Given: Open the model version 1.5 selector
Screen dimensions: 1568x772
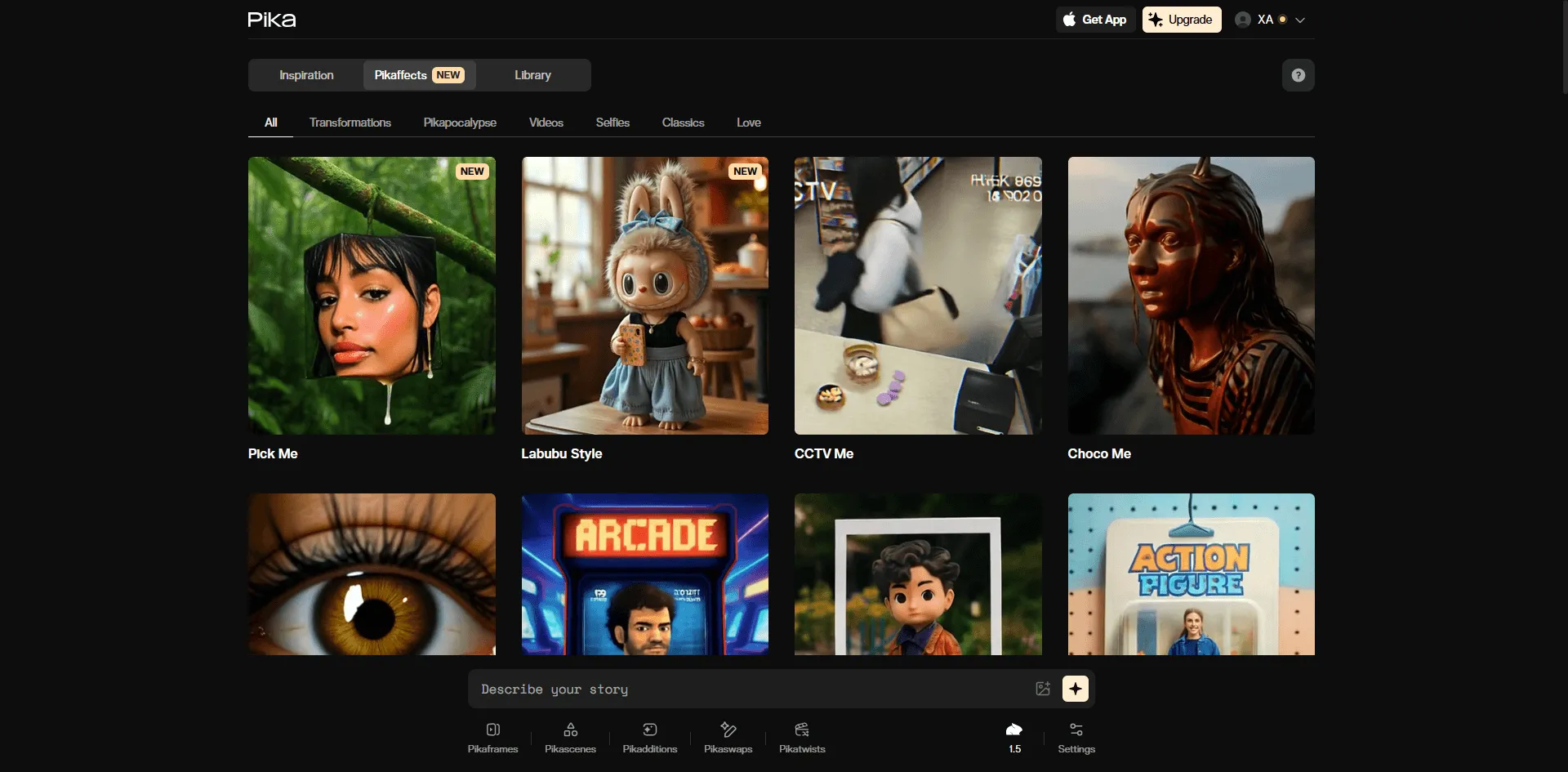Looking at the screenshot, I should 1014,737.
